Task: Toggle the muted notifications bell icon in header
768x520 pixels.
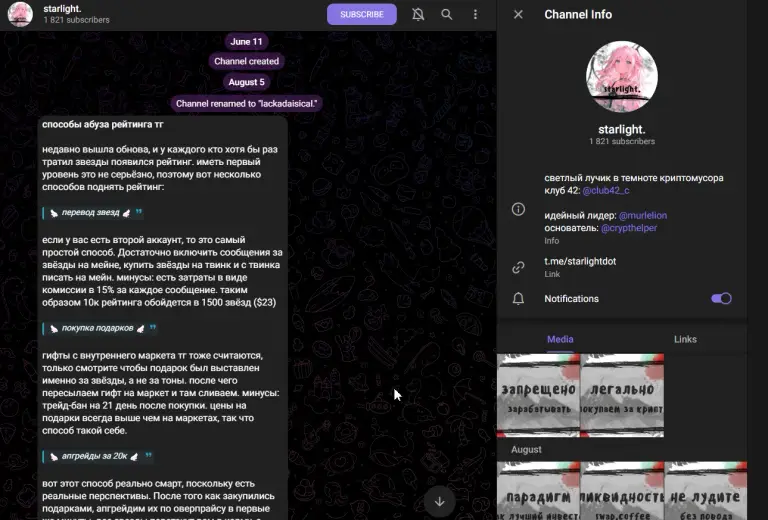Action: point(418,14)
